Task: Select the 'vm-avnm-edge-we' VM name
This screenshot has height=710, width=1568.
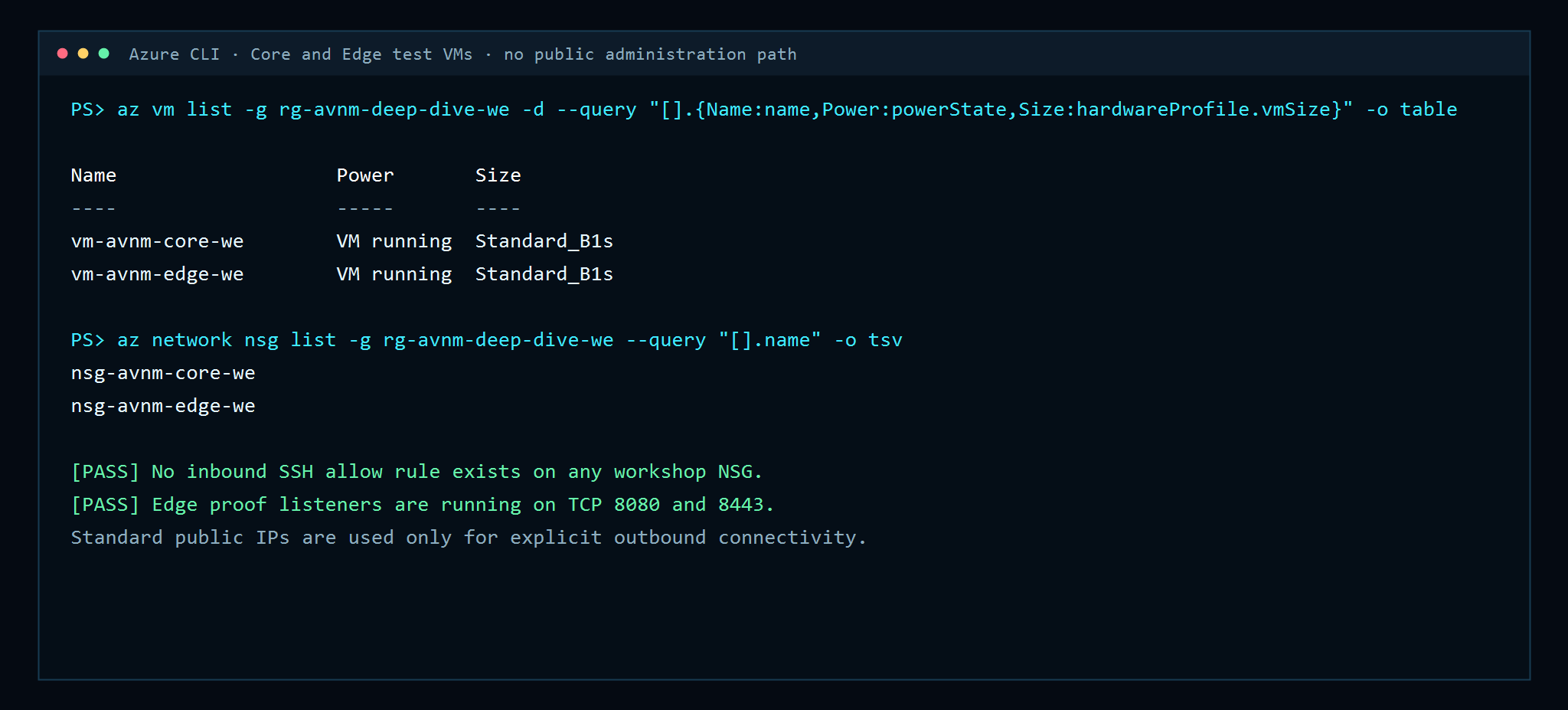Action: tap(157, 274)
